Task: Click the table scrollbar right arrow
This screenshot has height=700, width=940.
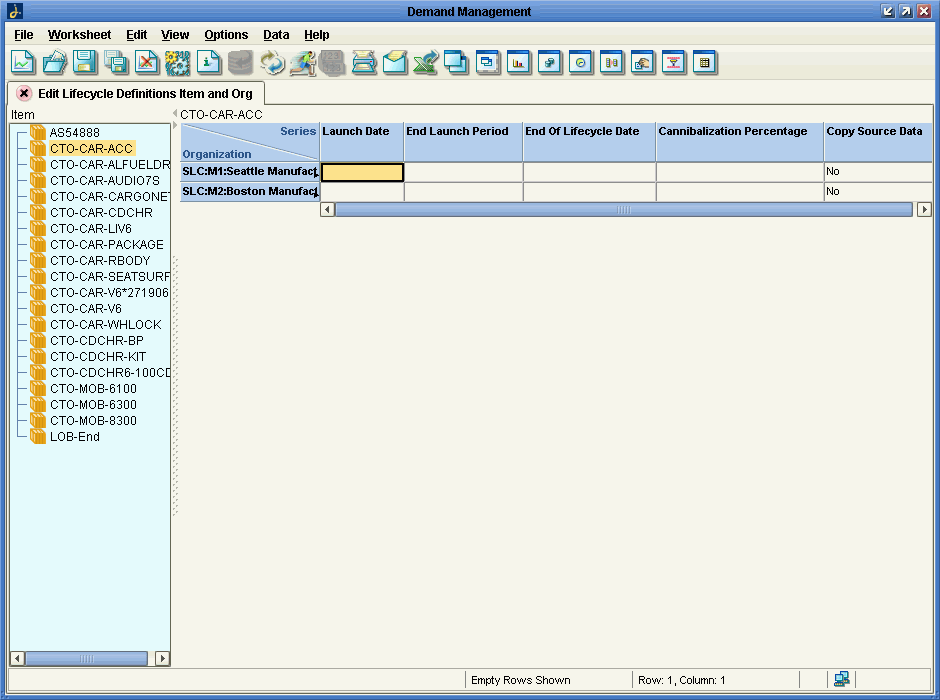Action: click(x=924, y=210)
